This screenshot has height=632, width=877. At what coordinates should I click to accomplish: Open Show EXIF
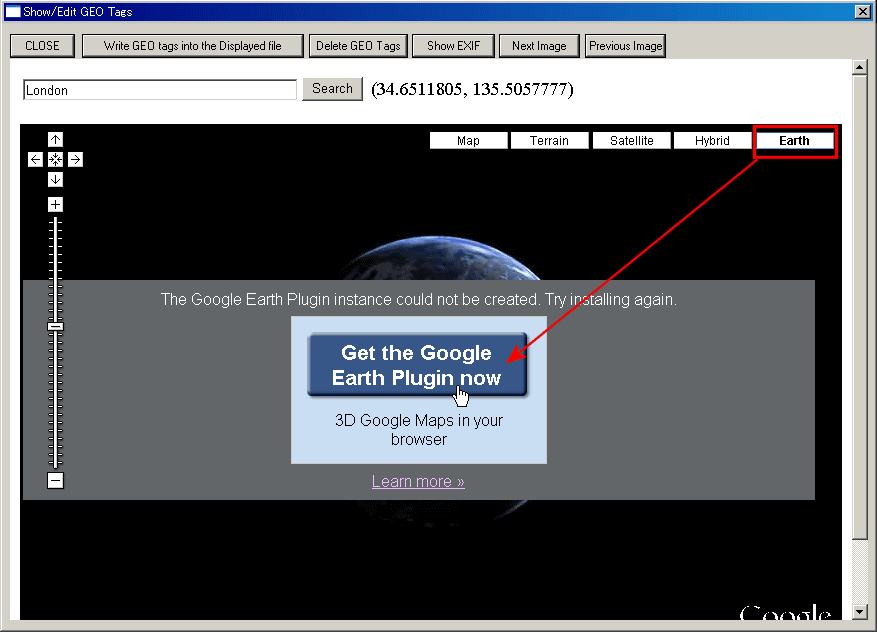(x=453, y=46)
